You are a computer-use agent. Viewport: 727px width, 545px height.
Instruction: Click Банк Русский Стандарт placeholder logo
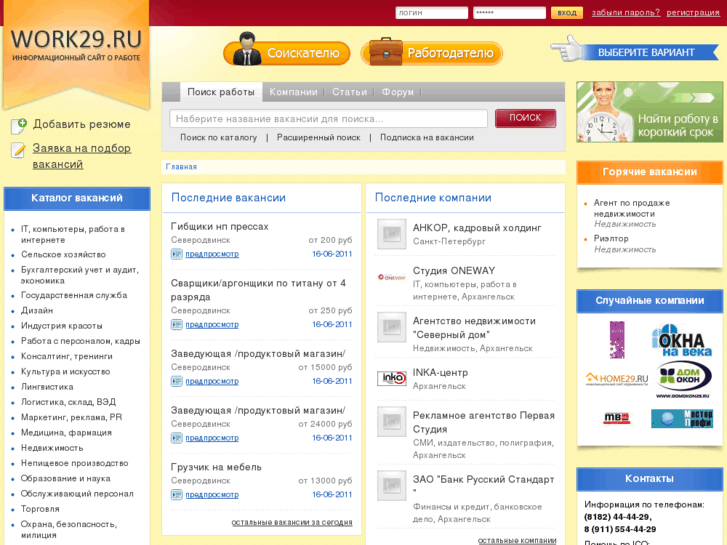point(391,486)
